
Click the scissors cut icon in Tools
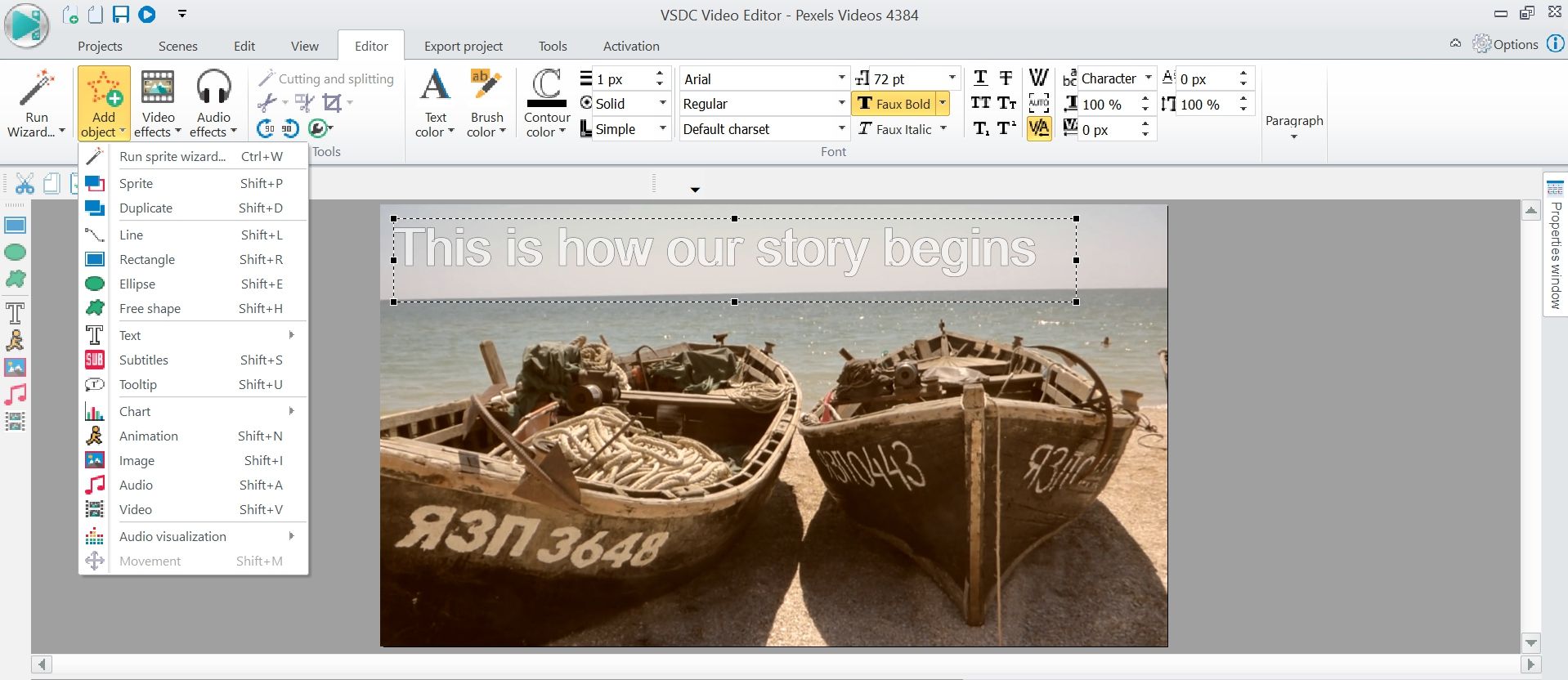(x=267, y=103)
